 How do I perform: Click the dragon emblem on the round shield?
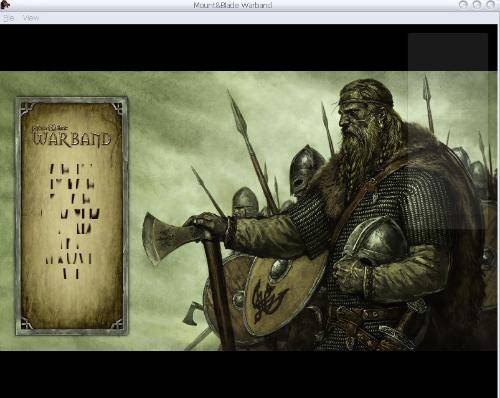tap(269, 301)
